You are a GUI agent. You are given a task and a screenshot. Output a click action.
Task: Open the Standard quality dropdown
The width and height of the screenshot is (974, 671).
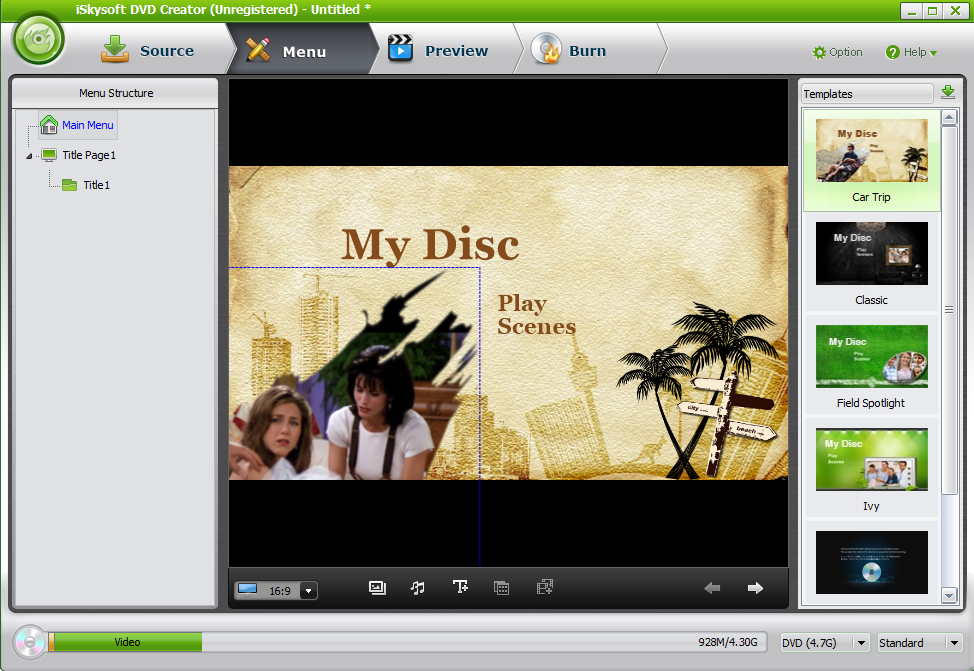pos(954,643)
